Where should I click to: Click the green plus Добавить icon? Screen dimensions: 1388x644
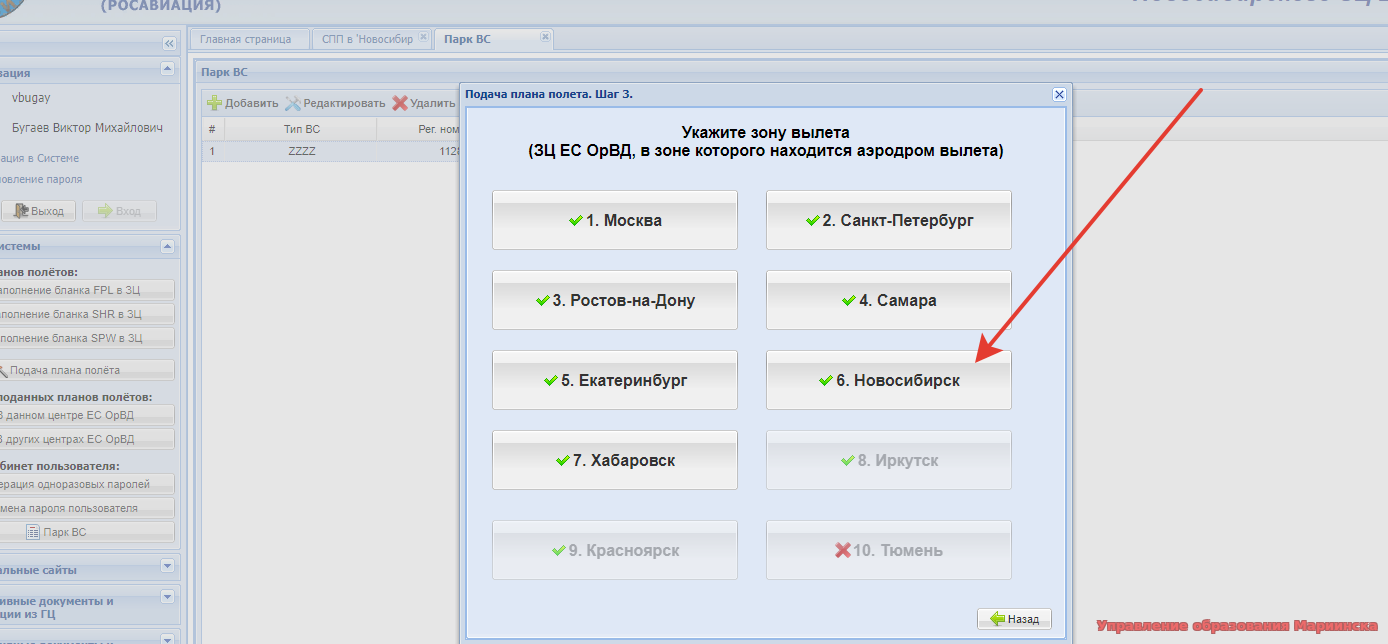click(214, 103)
